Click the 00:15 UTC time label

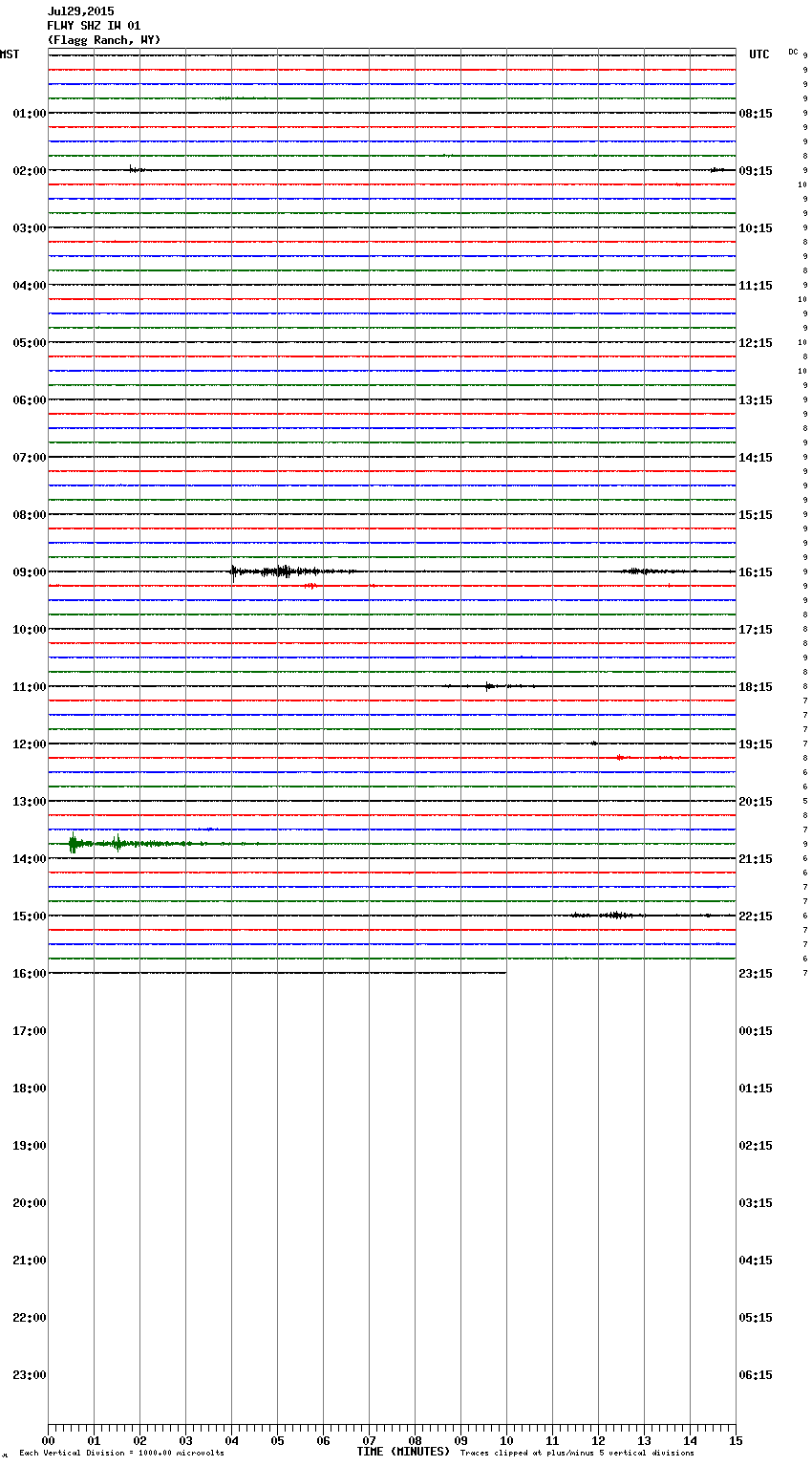pyautogui.click(x=756, y=1031)
